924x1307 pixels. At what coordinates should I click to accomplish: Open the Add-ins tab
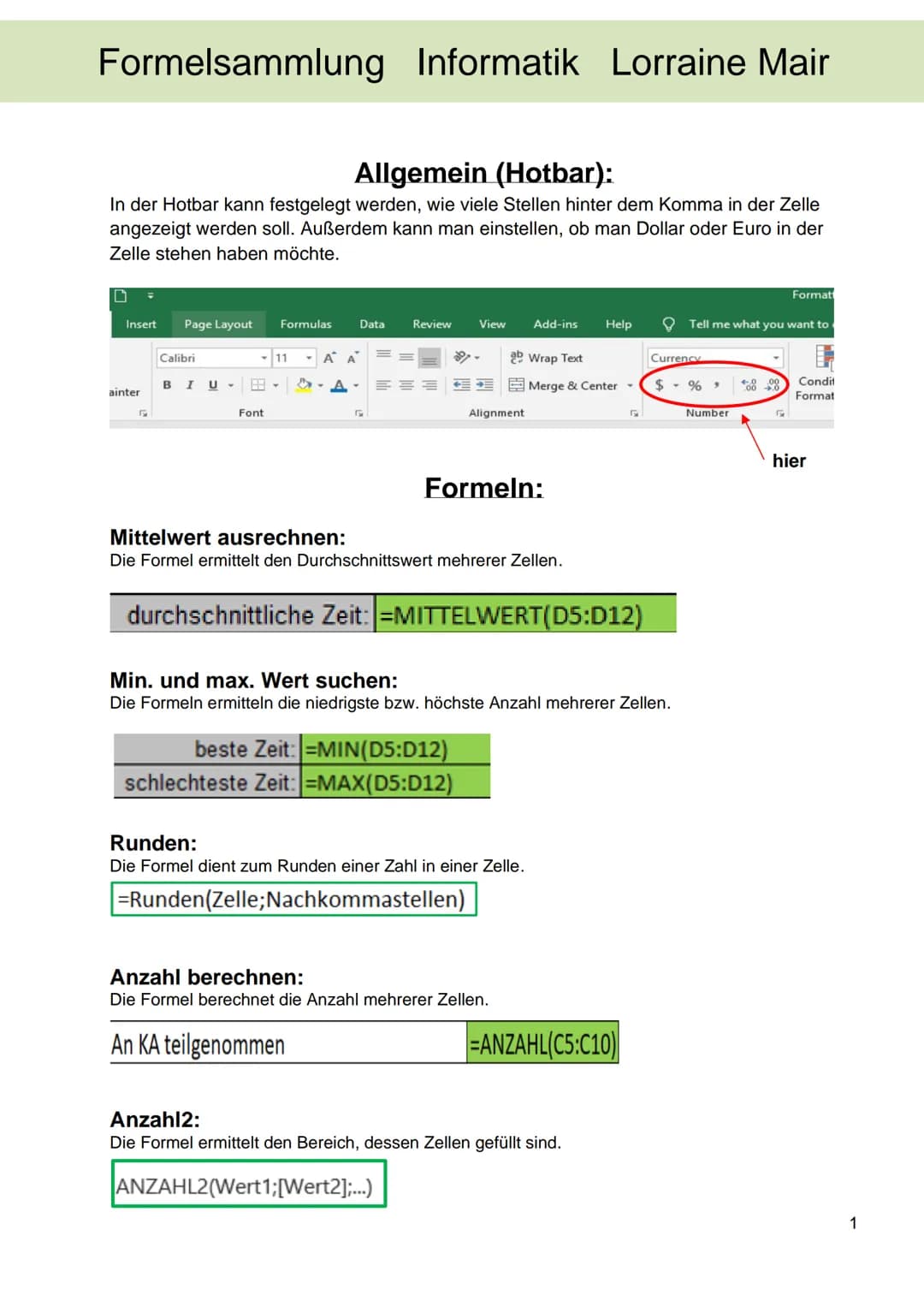pyautogui.click(x=555, y=324)
